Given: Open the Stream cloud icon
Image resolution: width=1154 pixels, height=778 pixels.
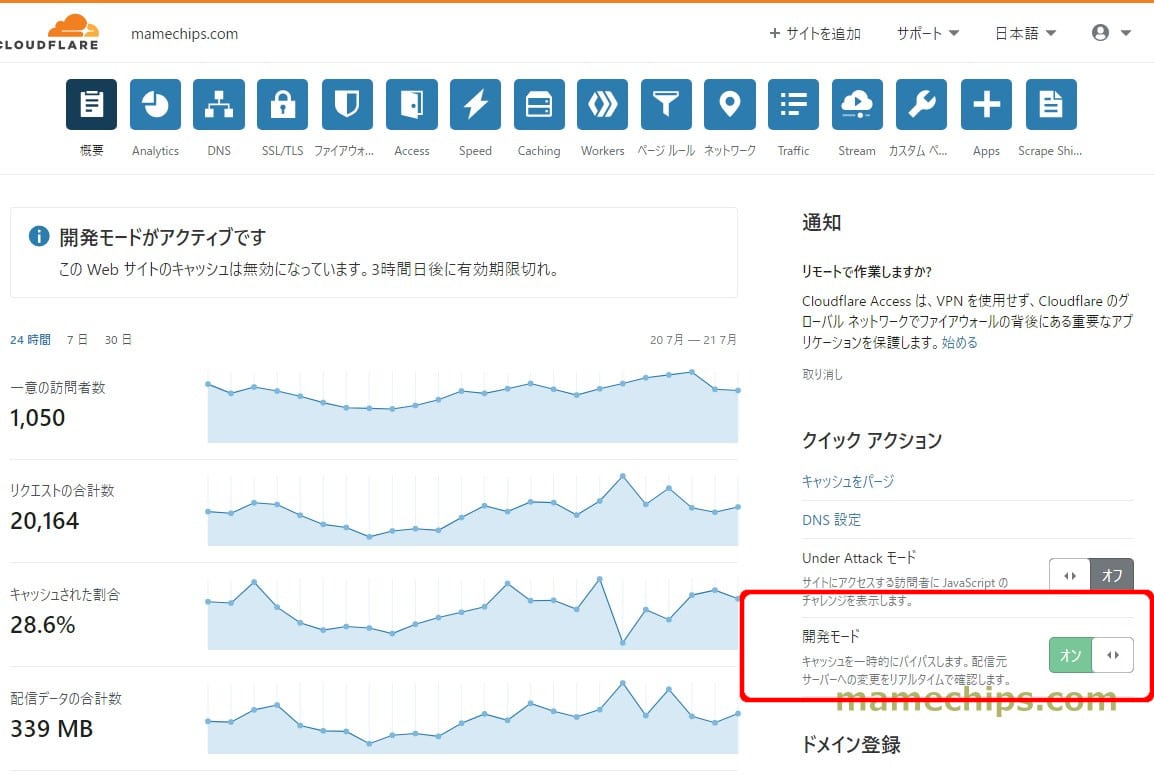Looking at the screenshot, I should (x=857, y=105).
